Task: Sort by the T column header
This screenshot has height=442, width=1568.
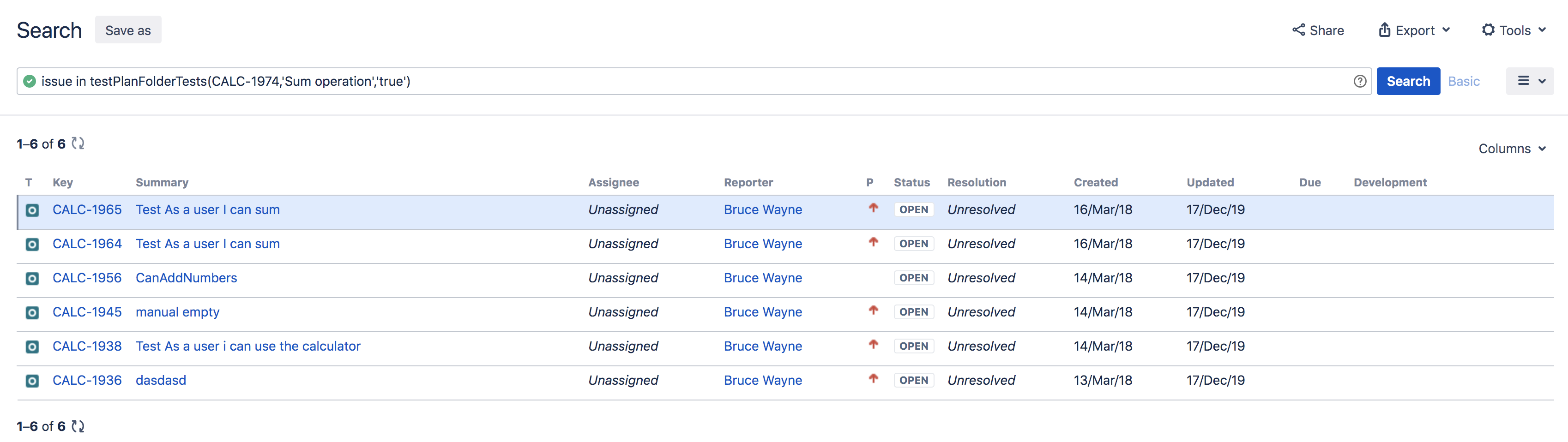Action: point(29,182)
